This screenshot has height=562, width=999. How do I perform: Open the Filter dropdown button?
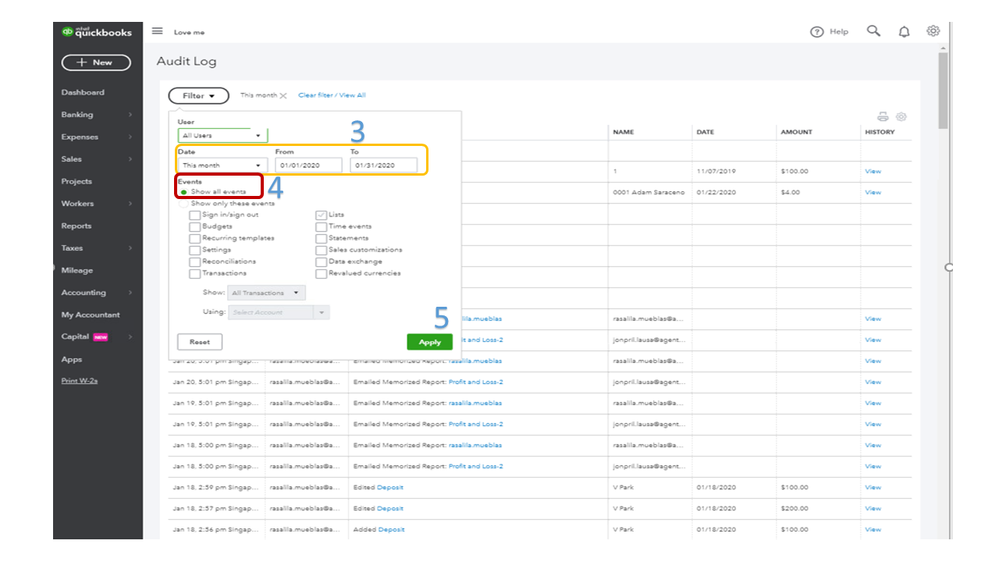tap(199, 96)
